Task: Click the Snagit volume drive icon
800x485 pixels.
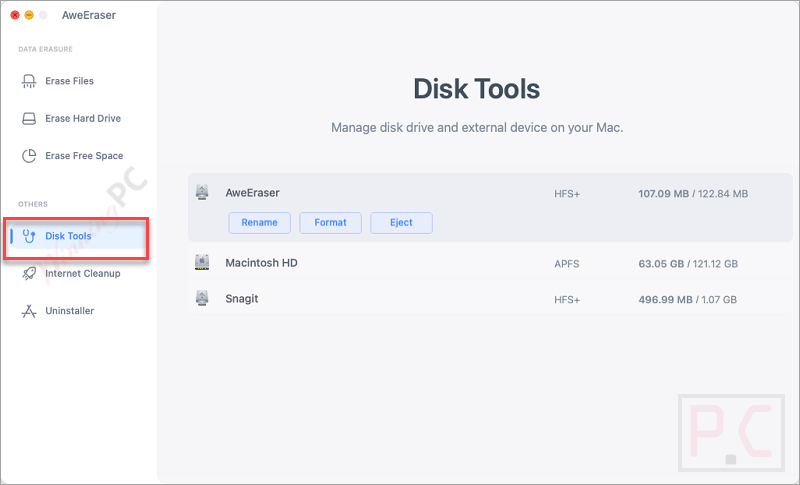Action: tap(202, 298)
